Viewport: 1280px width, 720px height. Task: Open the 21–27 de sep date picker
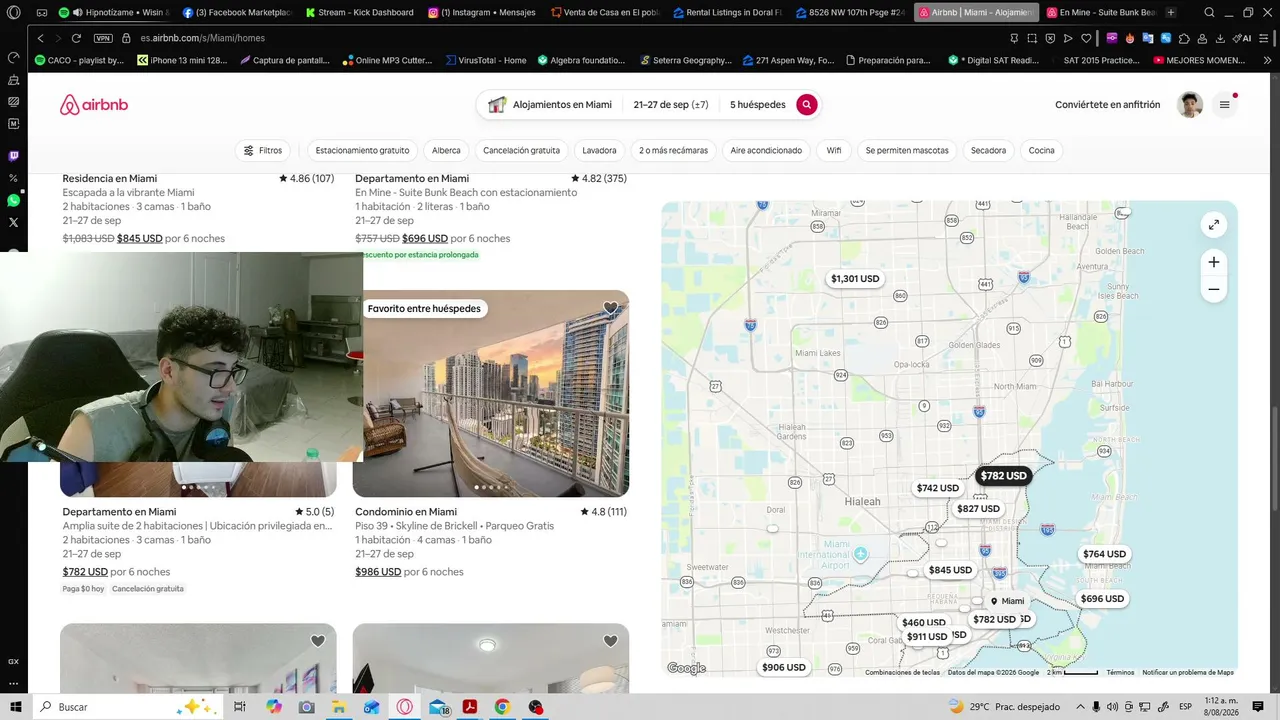coord(671,105)
